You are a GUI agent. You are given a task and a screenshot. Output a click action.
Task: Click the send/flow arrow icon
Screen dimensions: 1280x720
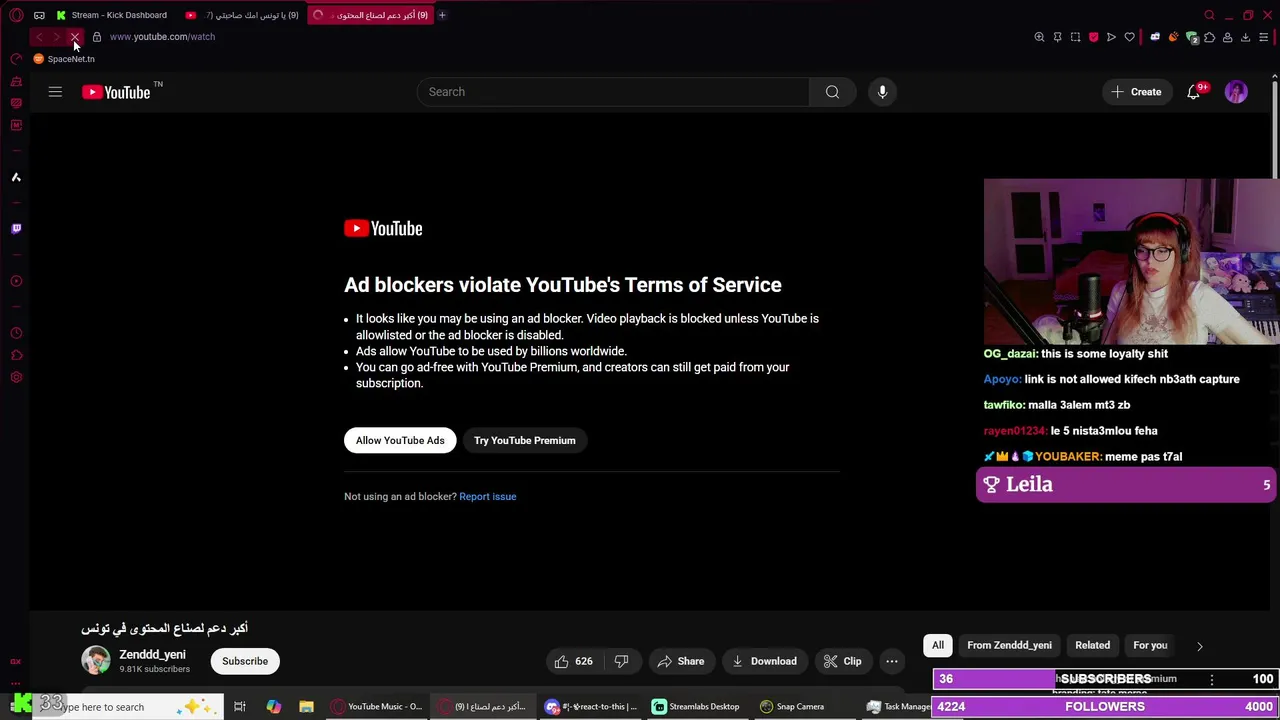point(1111,37)
